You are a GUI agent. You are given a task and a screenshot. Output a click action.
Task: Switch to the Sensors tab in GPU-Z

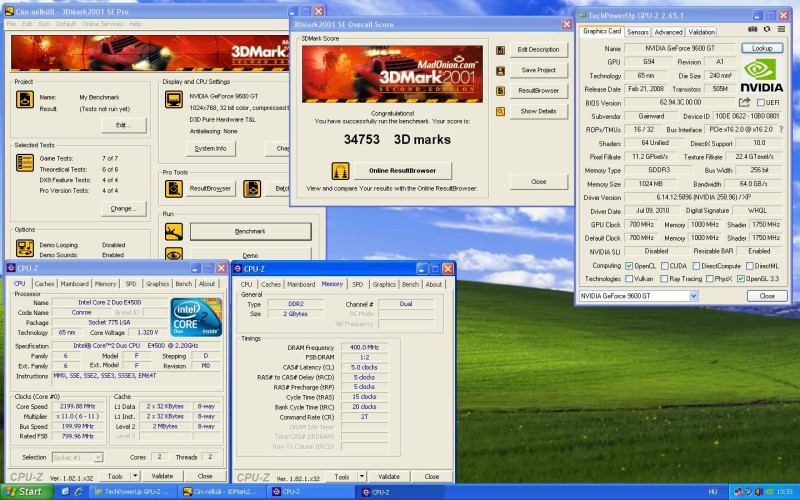coord(637,32)
